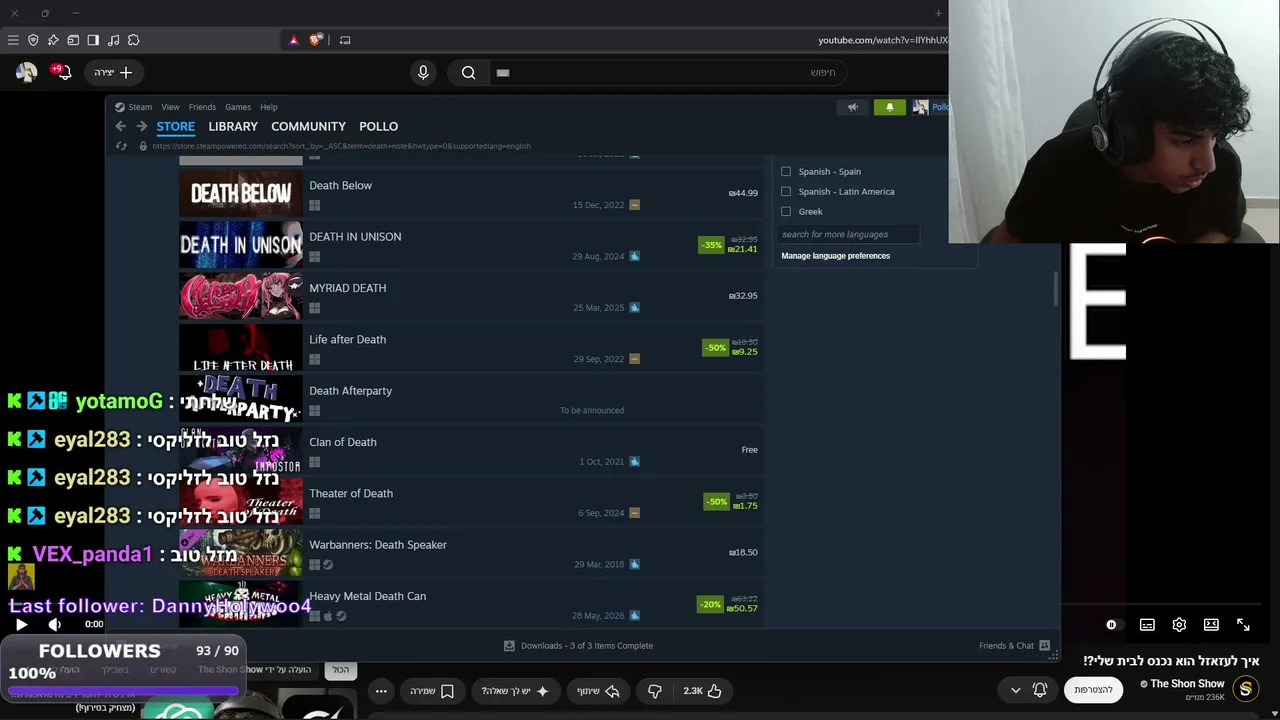This screenshot has width=1280, height=720.
Task: Open the POLLO profile tab
Action: [x=379, y=126]
